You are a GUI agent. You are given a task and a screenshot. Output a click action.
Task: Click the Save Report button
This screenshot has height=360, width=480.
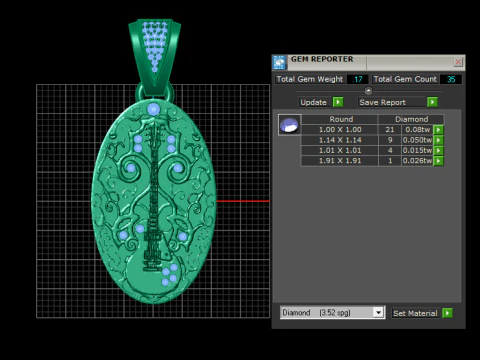[392, 102]
